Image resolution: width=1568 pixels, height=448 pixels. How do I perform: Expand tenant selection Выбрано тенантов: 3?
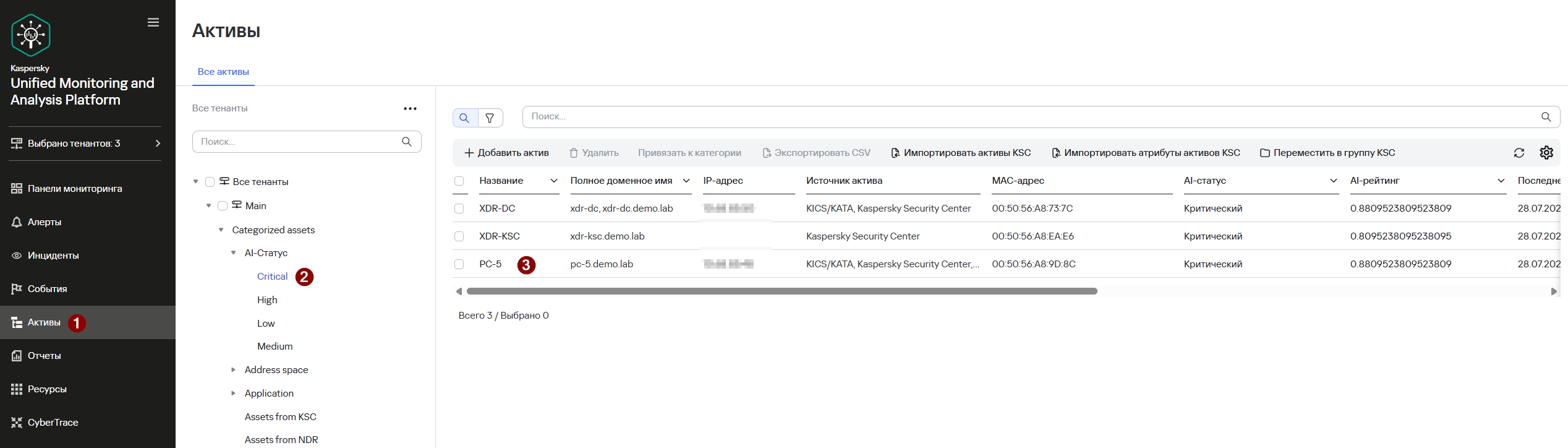pyautogui.click(x=85, y=143)
